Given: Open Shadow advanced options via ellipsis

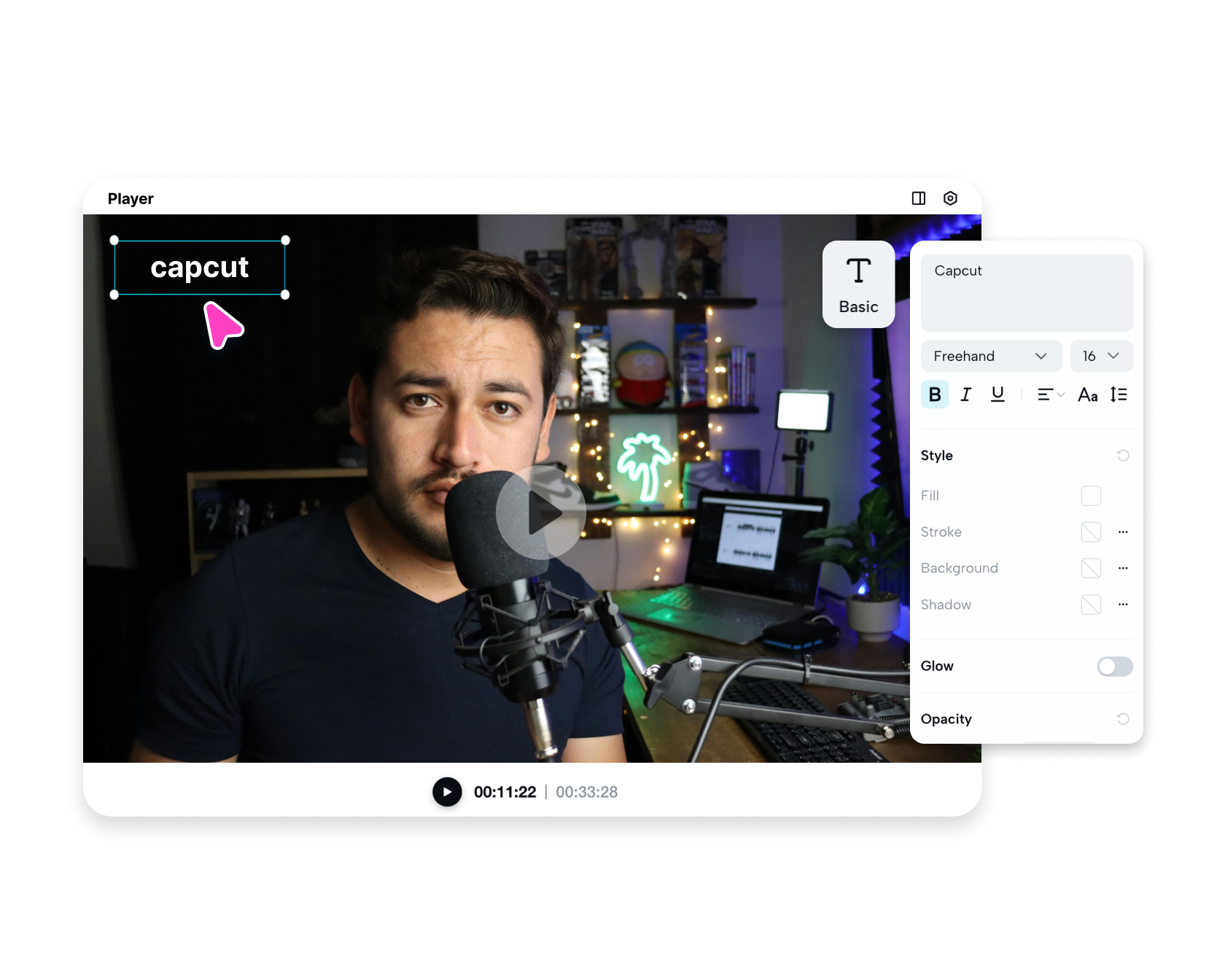Looking at the screenshot, I should [x=1123, y=604].
